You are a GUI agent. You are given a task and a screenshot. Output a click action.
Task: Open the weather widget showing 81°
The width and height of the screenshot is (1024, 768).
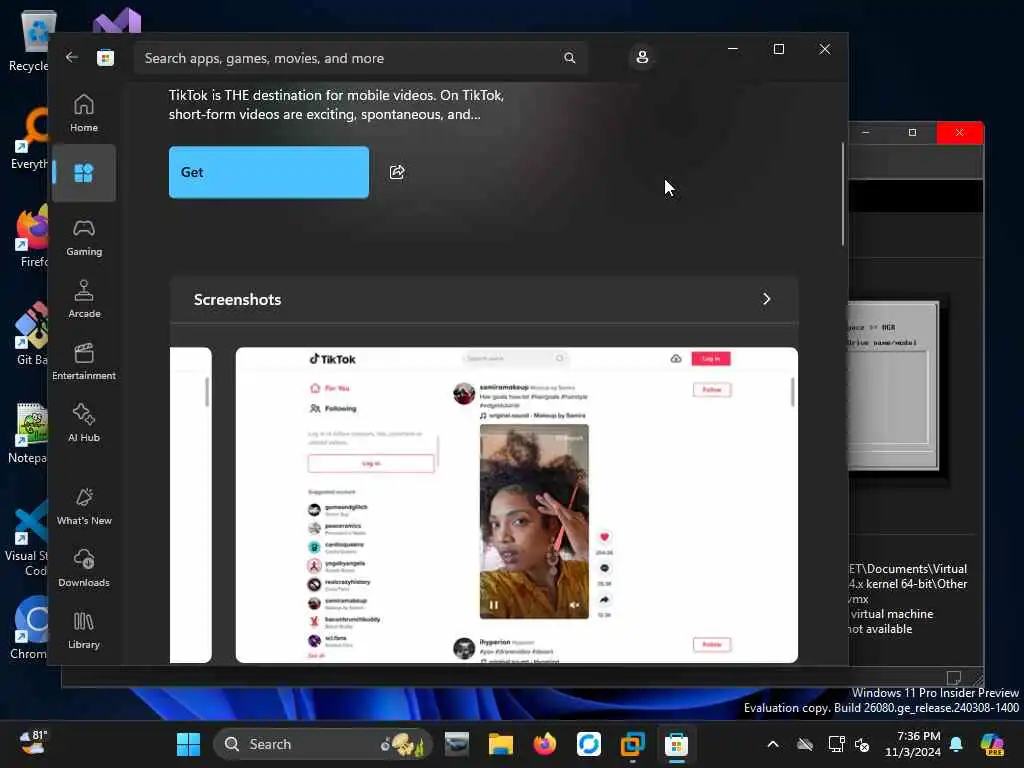(x=33, y=744)
